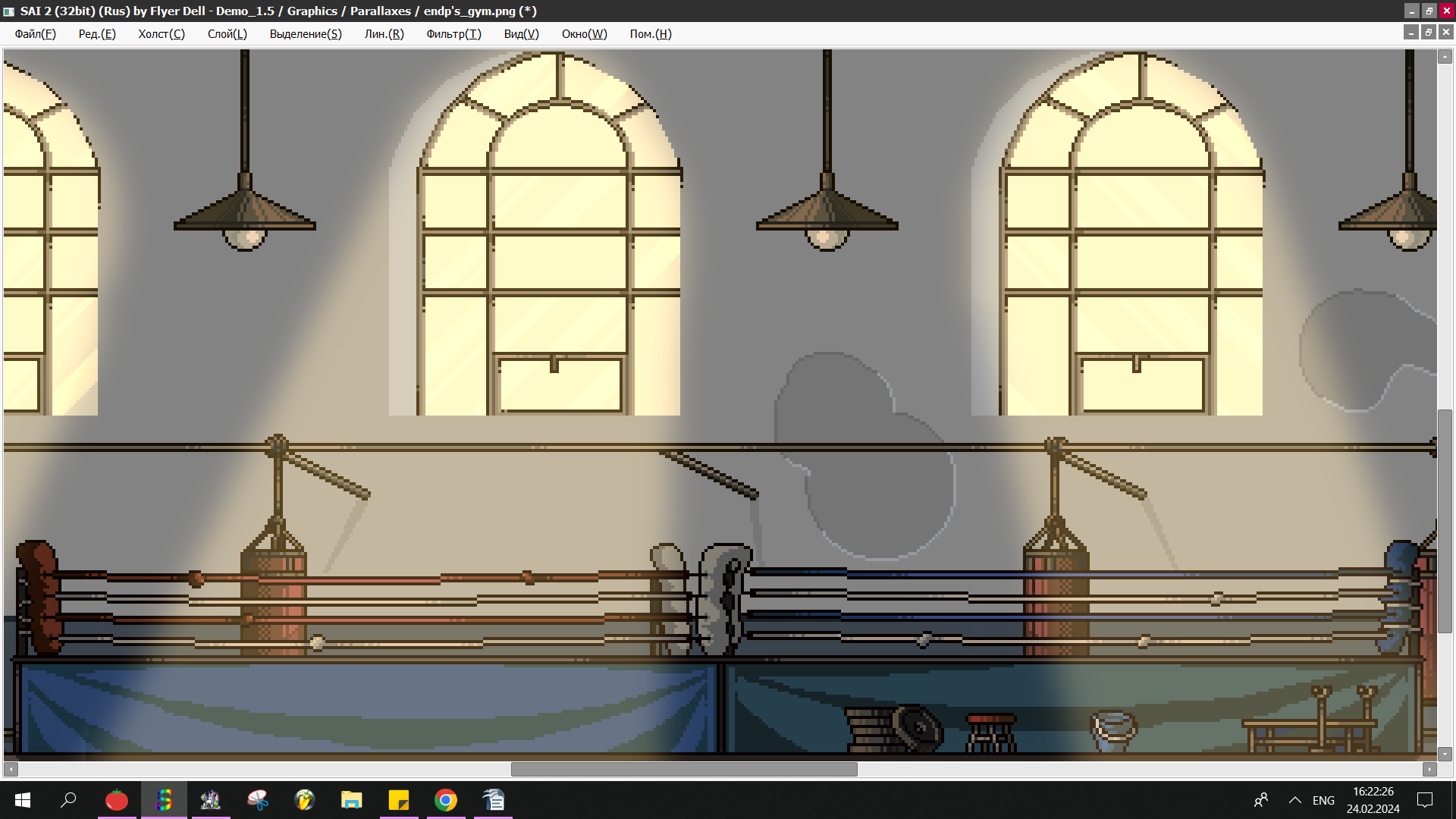Viewport: 1456px width, 819px height.
Task: Open the Выделение (Selection) menu
Action: [305, 34]
